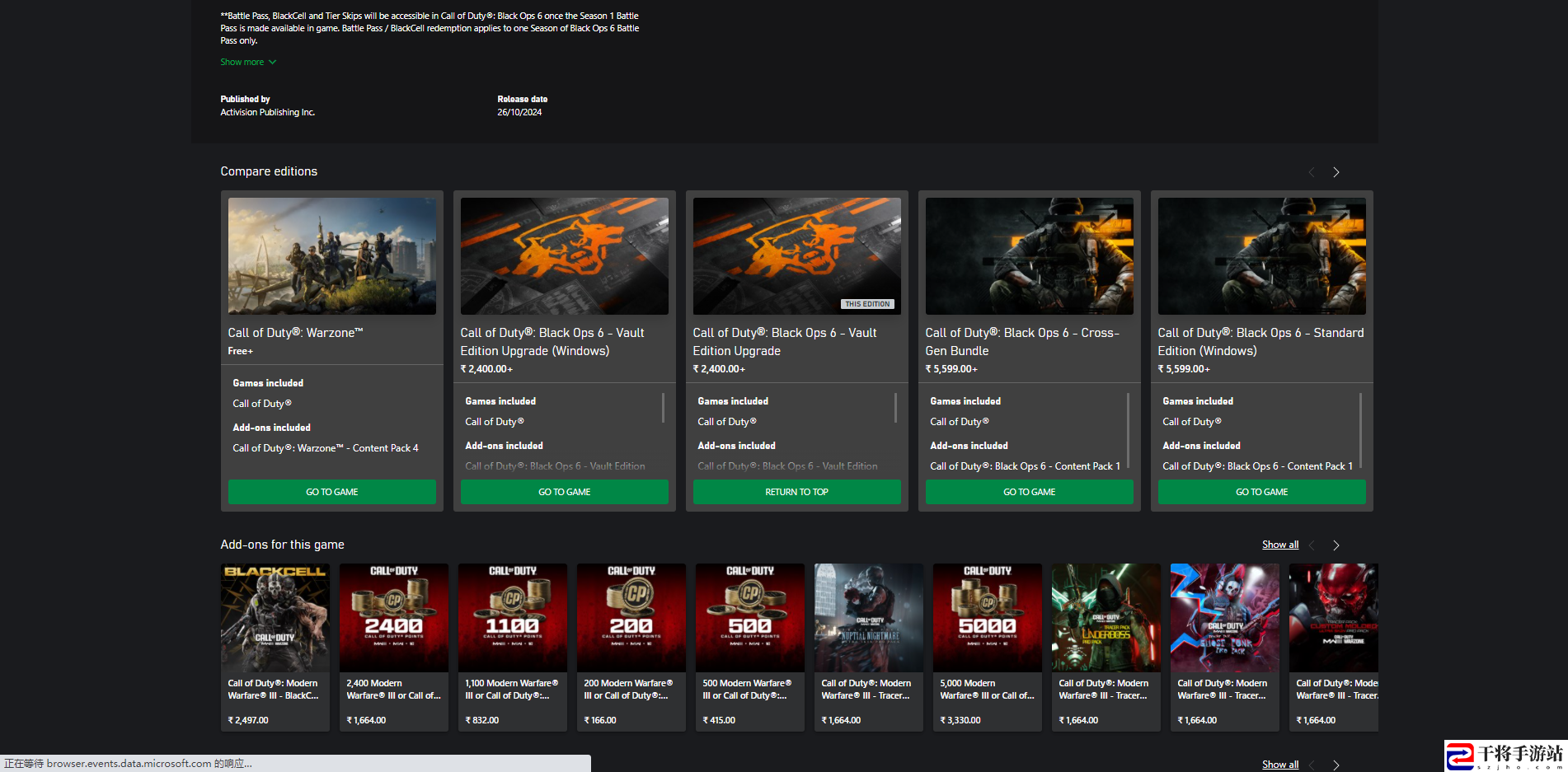Open Vault Edition Upgrade (Windows) cover image

[565, 256]
